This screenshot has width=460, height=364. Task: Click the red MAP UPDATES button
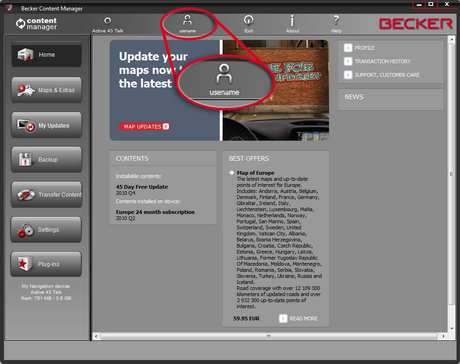pyautogui.click(x=144, y=126)
